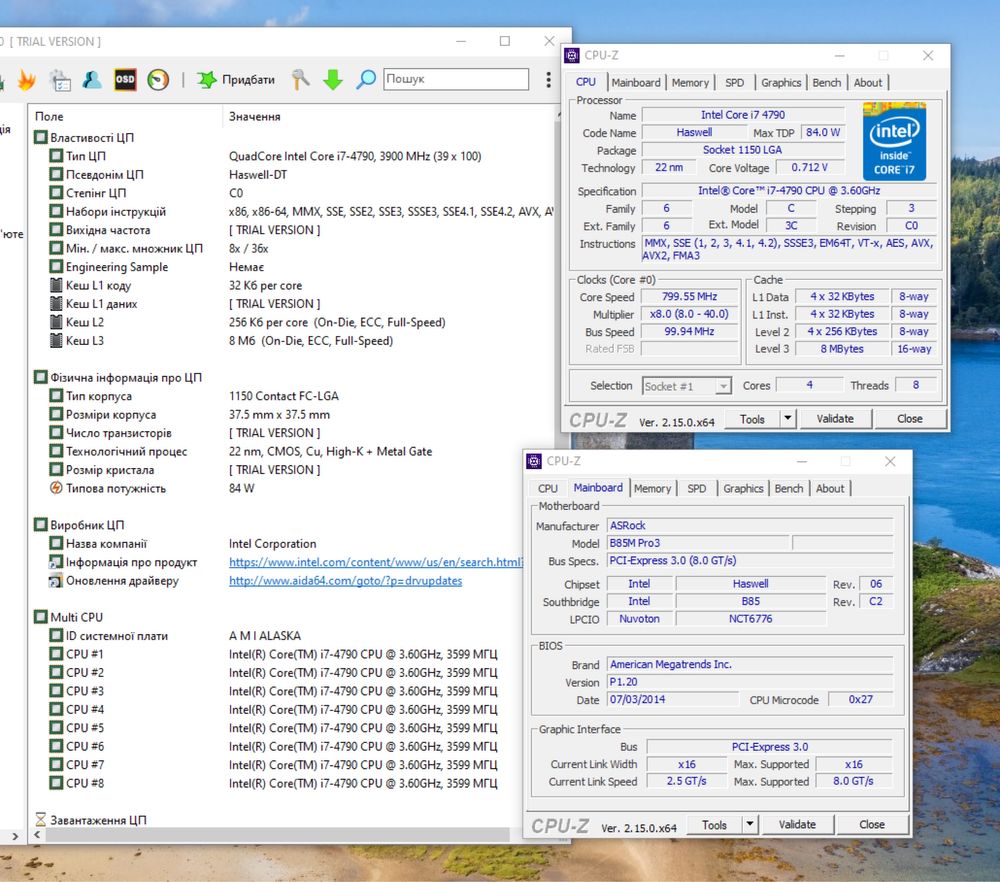Click the CPU-Z title icon of the Processor window
Viewport: 1000px width, 882px height.
point(572,55)
